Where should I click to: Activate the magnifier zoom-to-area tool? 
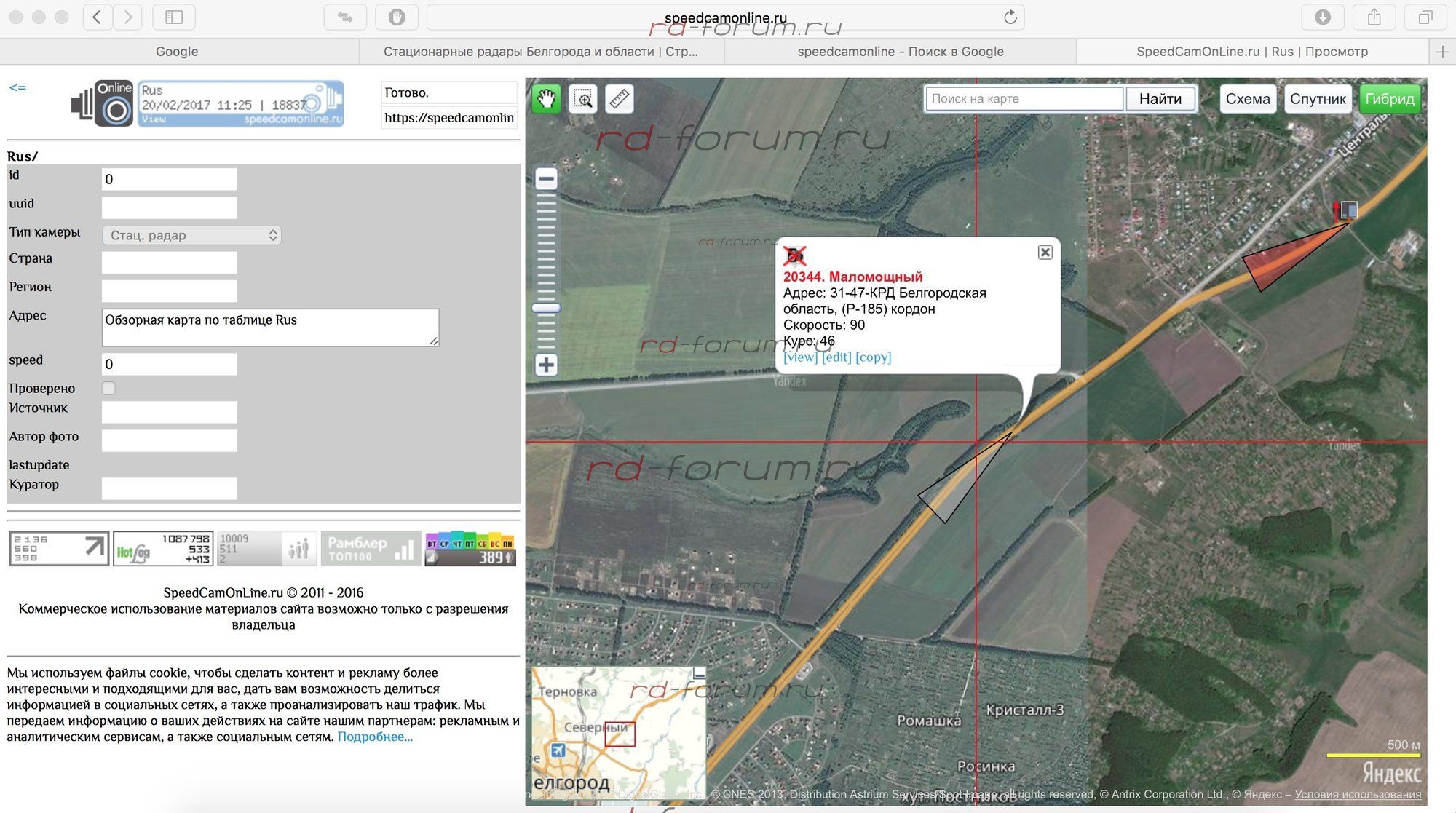582,98
